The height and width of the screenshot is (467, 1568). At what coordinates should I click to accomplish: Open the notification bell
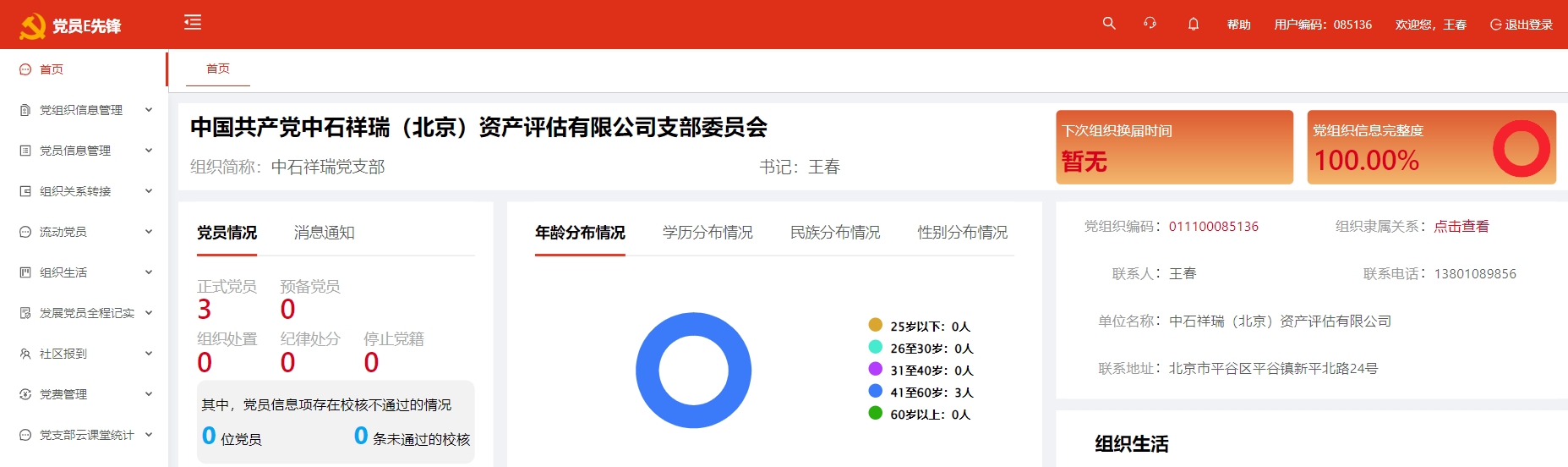pos(1194,24)
